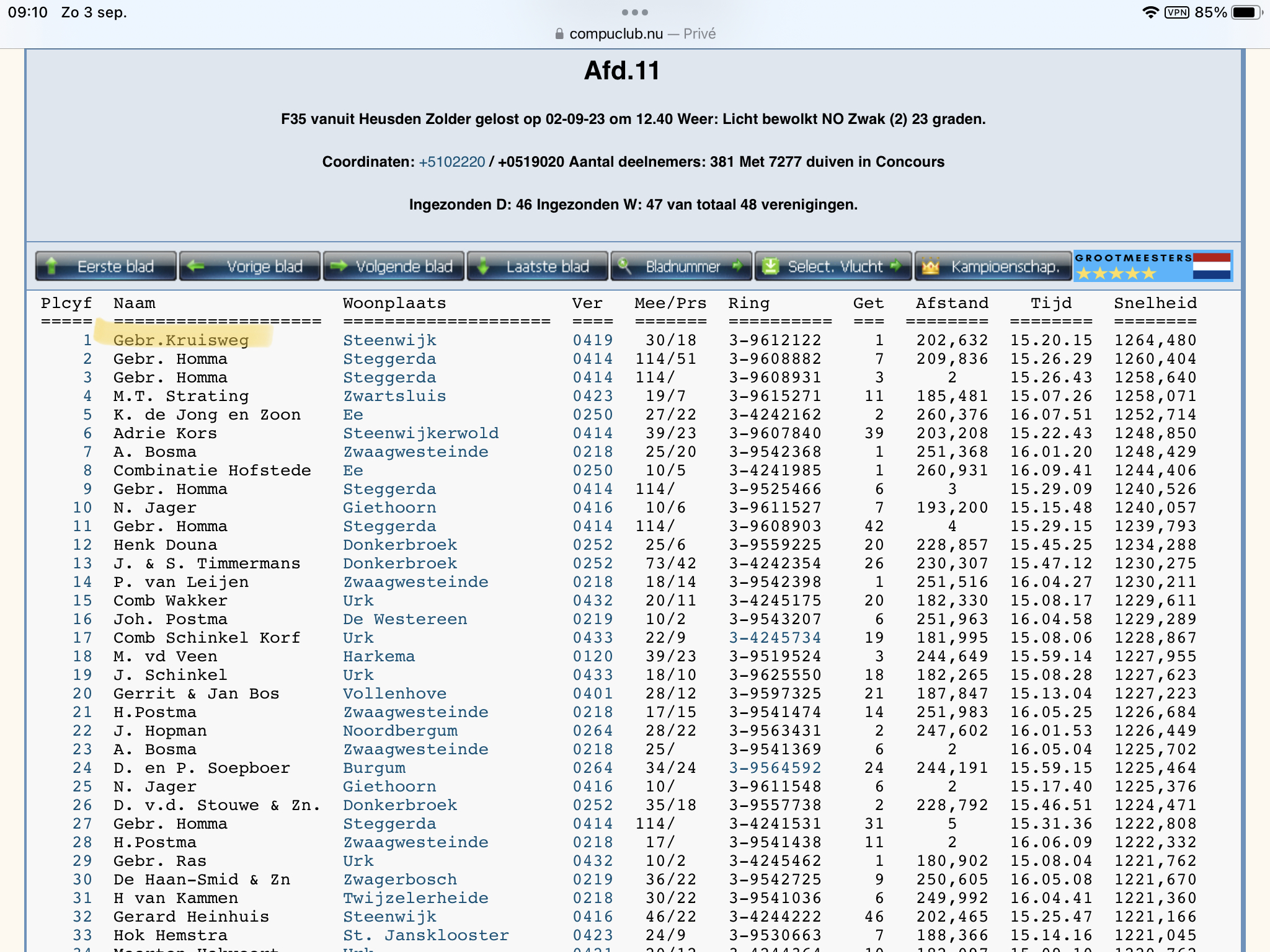Image resolution: width=1270 pixels, height=952 pixels.
Task: Click the green up arrow on Eerste blad
Action: [51, 267]
